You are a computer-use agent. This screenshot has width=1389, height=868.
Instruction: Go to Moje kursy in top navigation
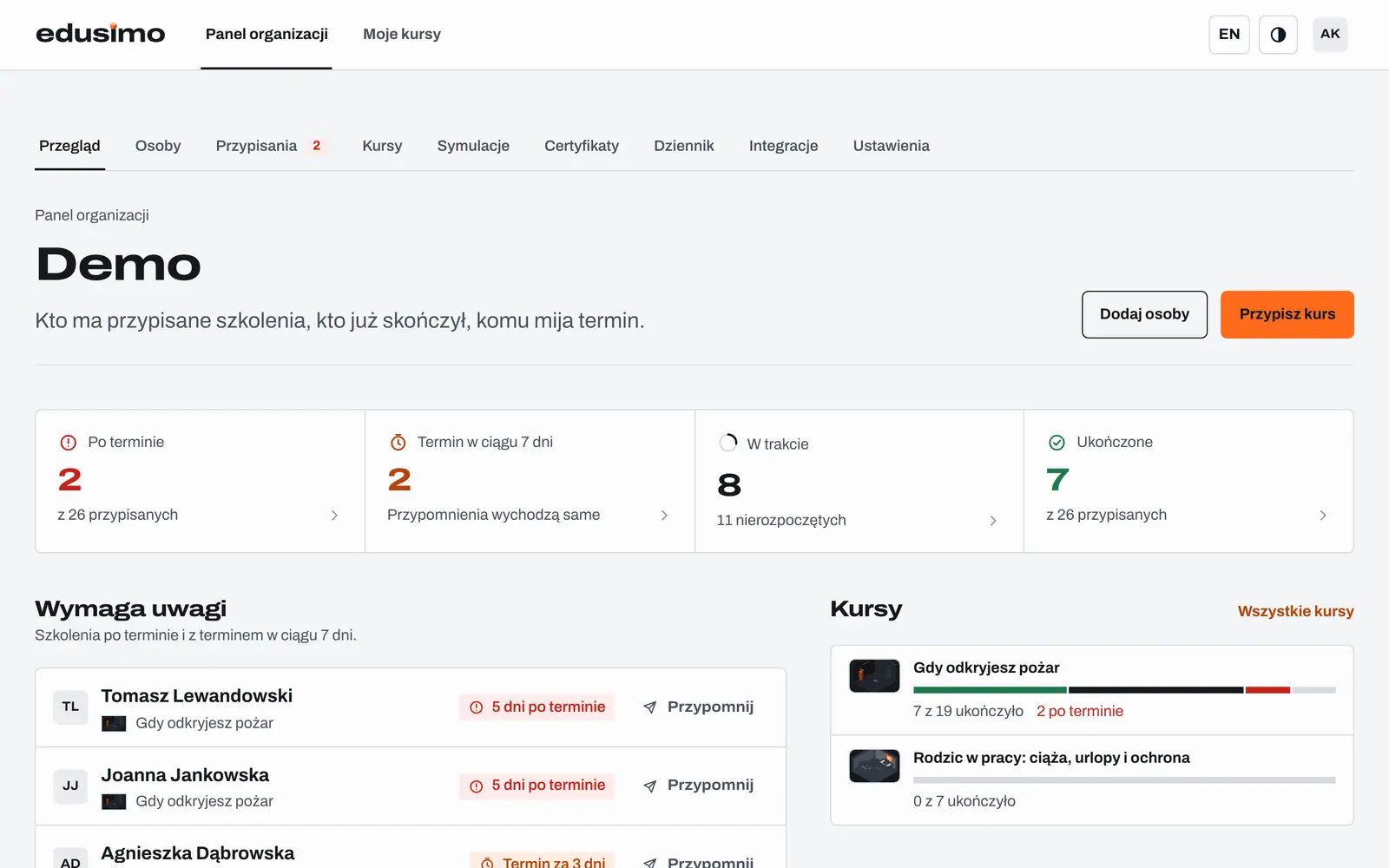tap(402, 34)
